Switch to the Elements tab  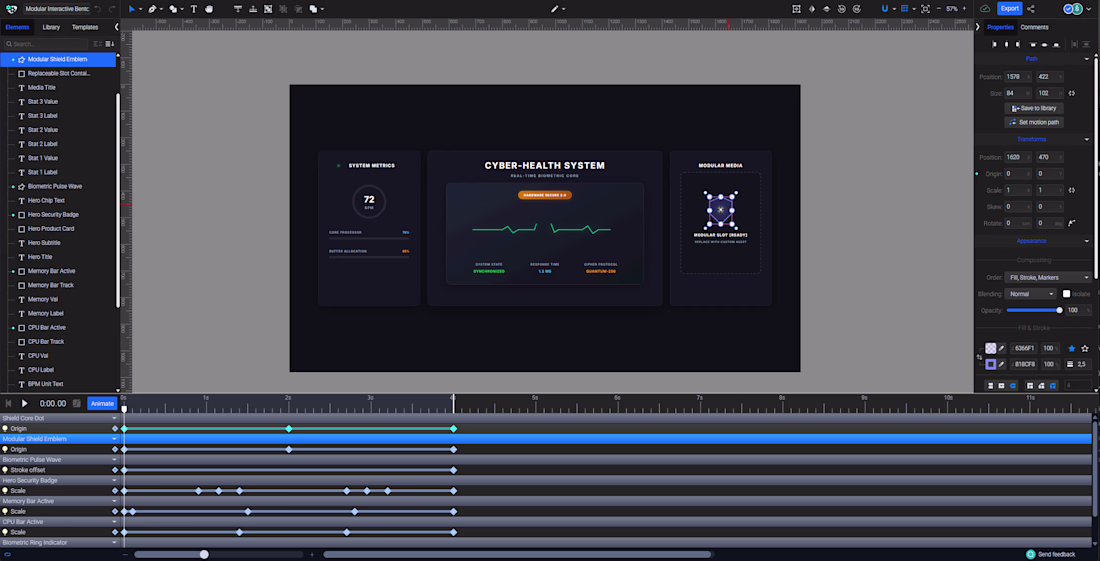coord(18,27)
